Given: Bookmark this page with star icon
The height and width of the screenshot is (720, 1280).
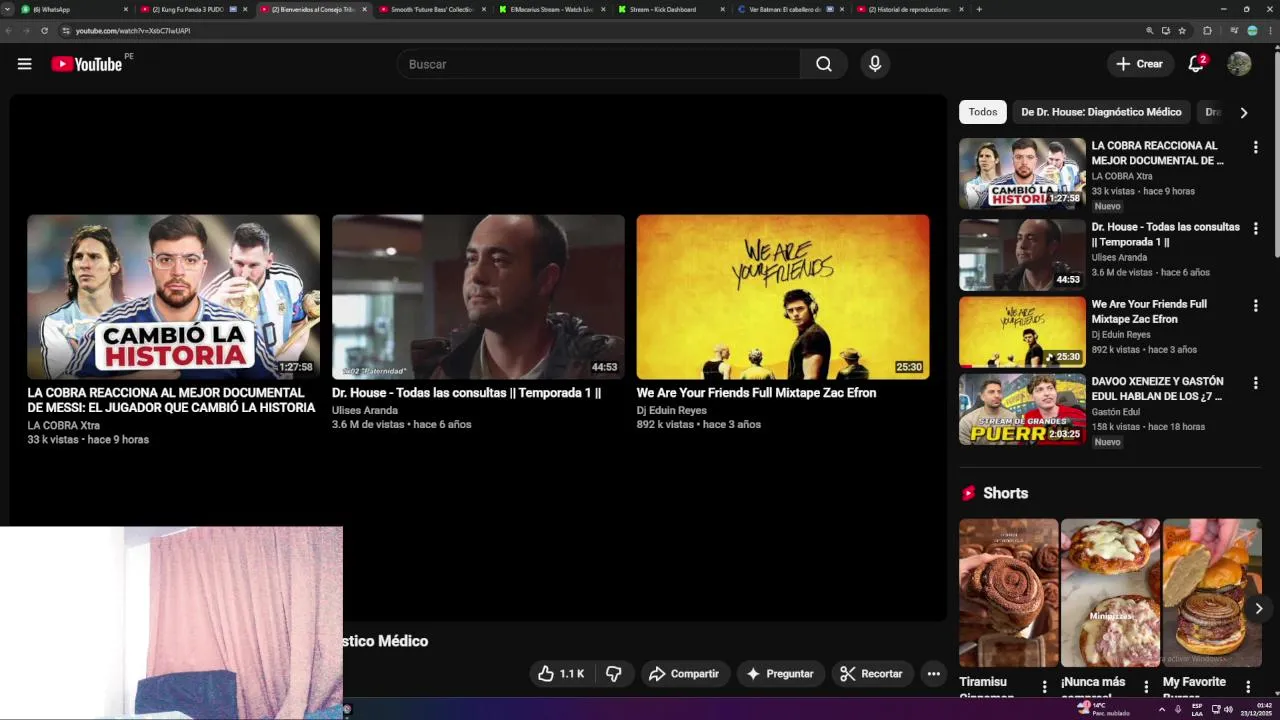Looking at the screenshot, I should [1182, 31].
